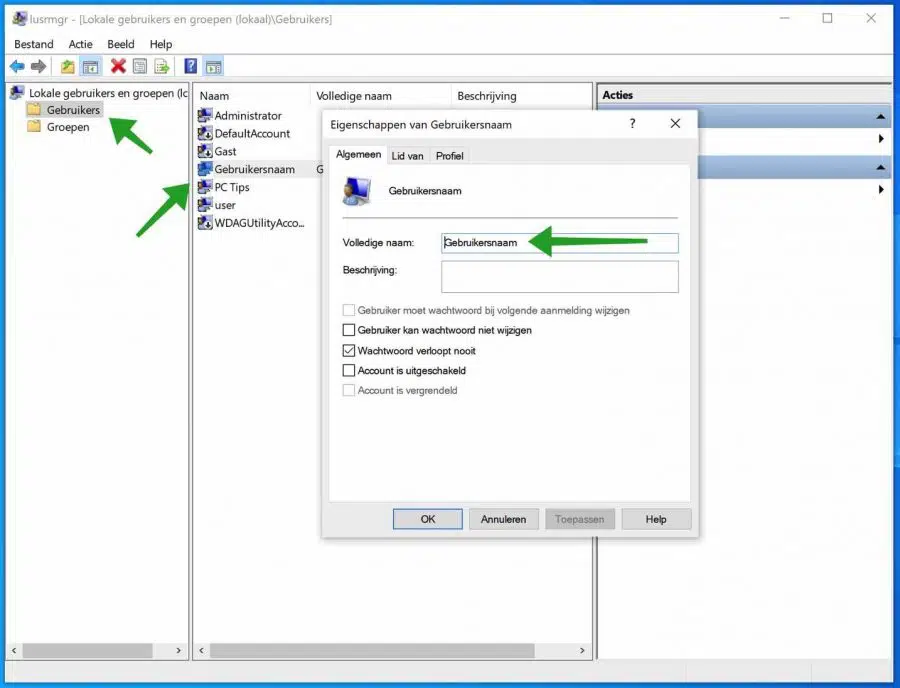The image size is (900, 688).
Task: Open the blue Help toolbar icon
Action: click(191, 66)
